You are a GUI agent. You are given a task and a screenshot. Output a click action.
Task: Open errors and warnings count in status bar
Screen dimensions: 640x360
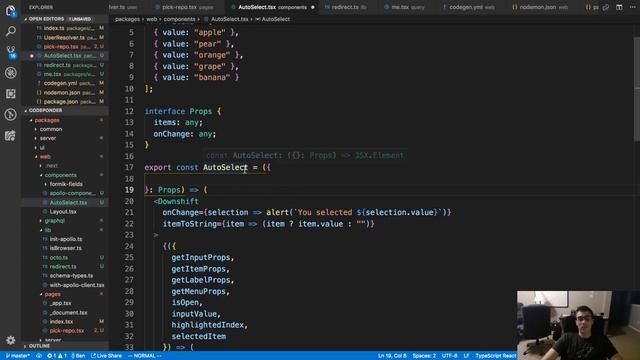[x=57, y=356]
